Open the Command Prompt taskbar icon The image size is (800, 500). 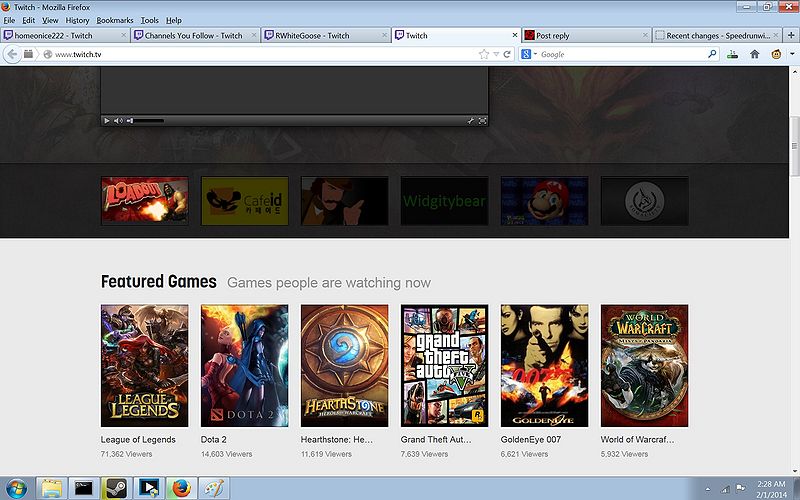pos(84,488)
